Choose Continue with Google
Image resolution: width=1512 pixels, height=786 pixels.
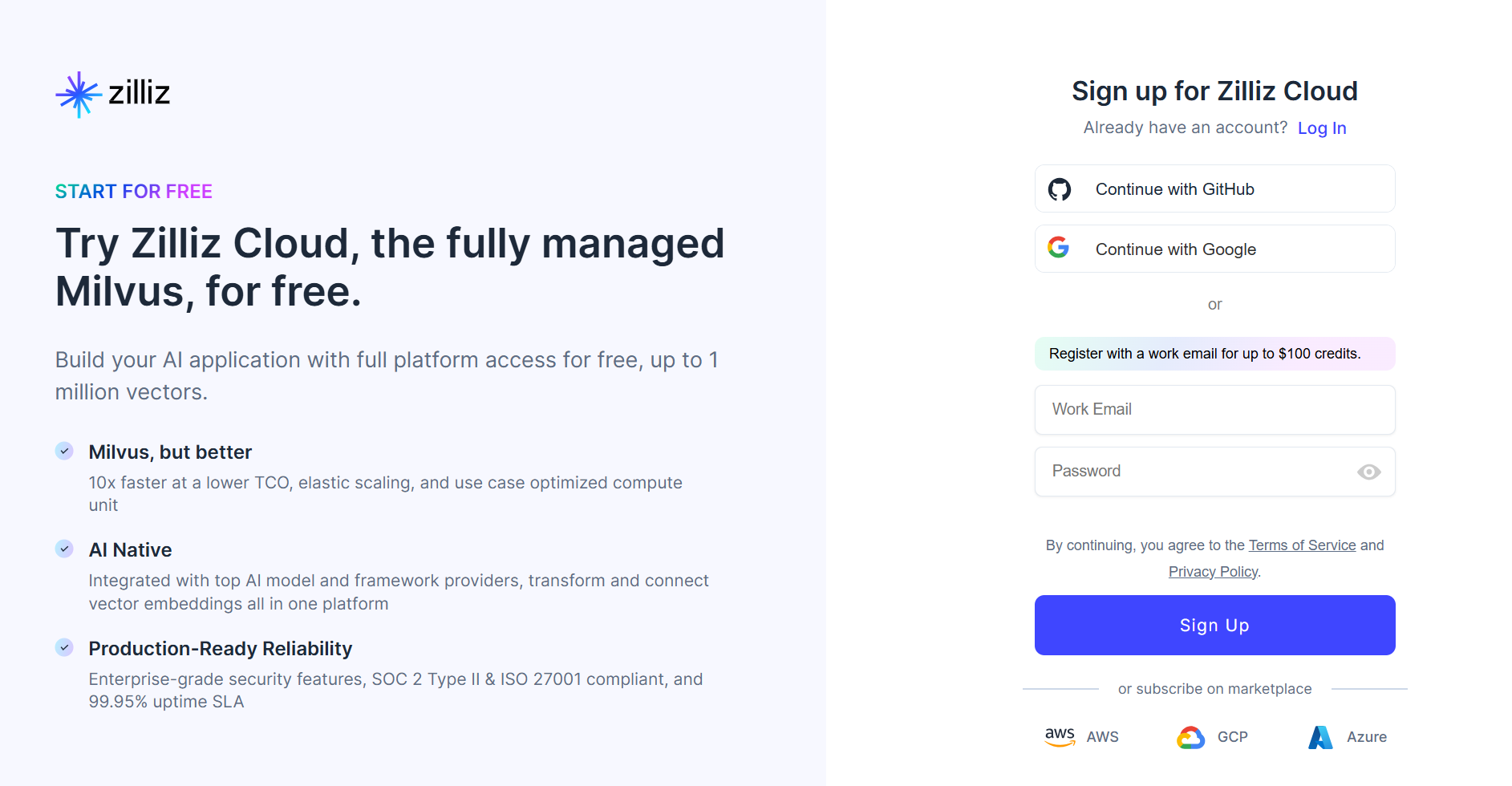point(1214,249)
